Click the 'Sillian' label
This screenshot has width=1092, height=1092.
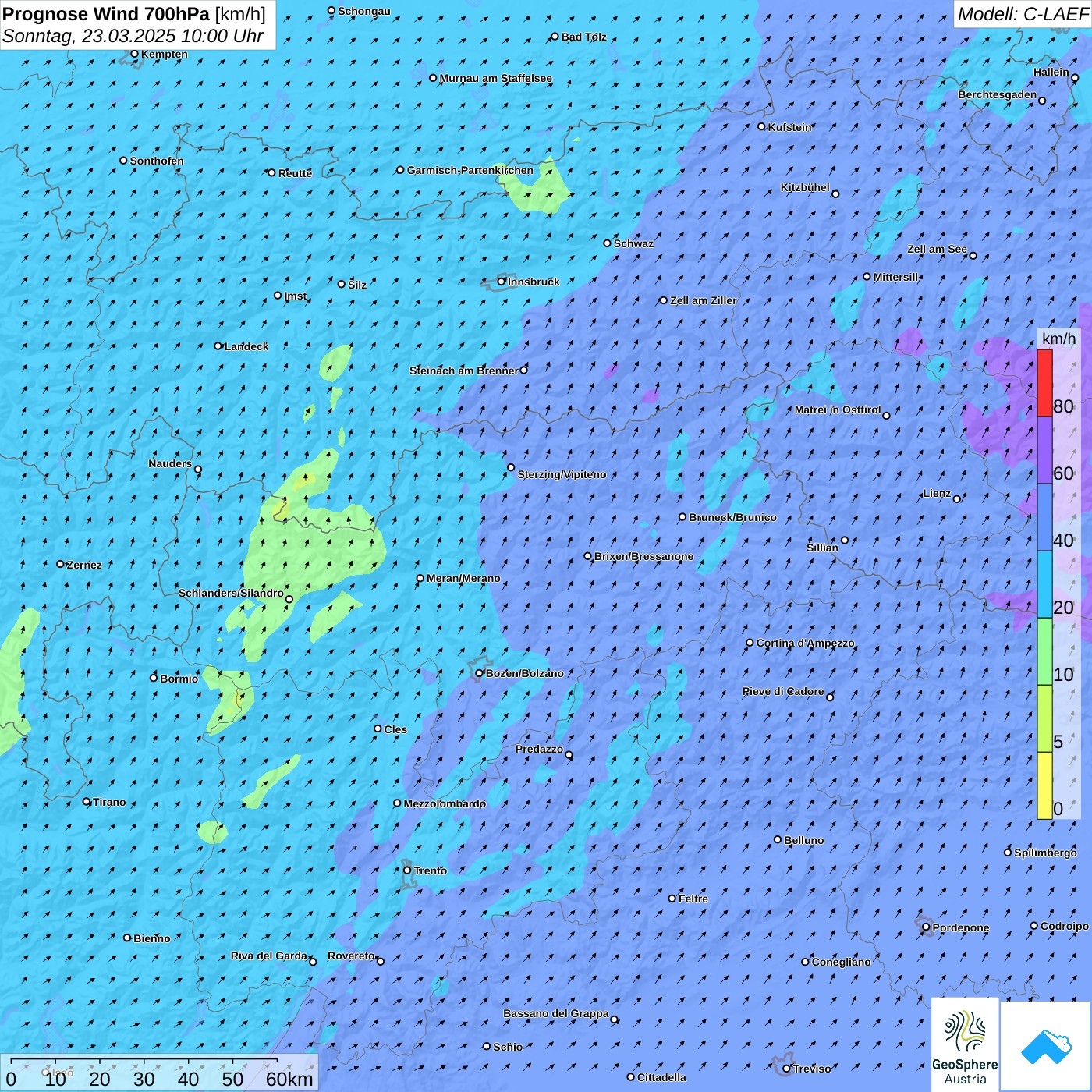[822, 548]
